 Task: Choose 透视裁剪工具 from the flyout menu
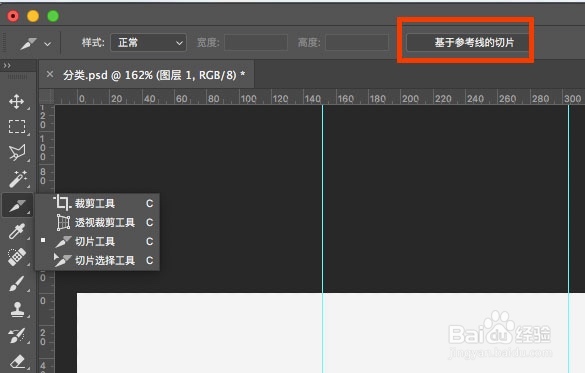click(x=97, y=222)
